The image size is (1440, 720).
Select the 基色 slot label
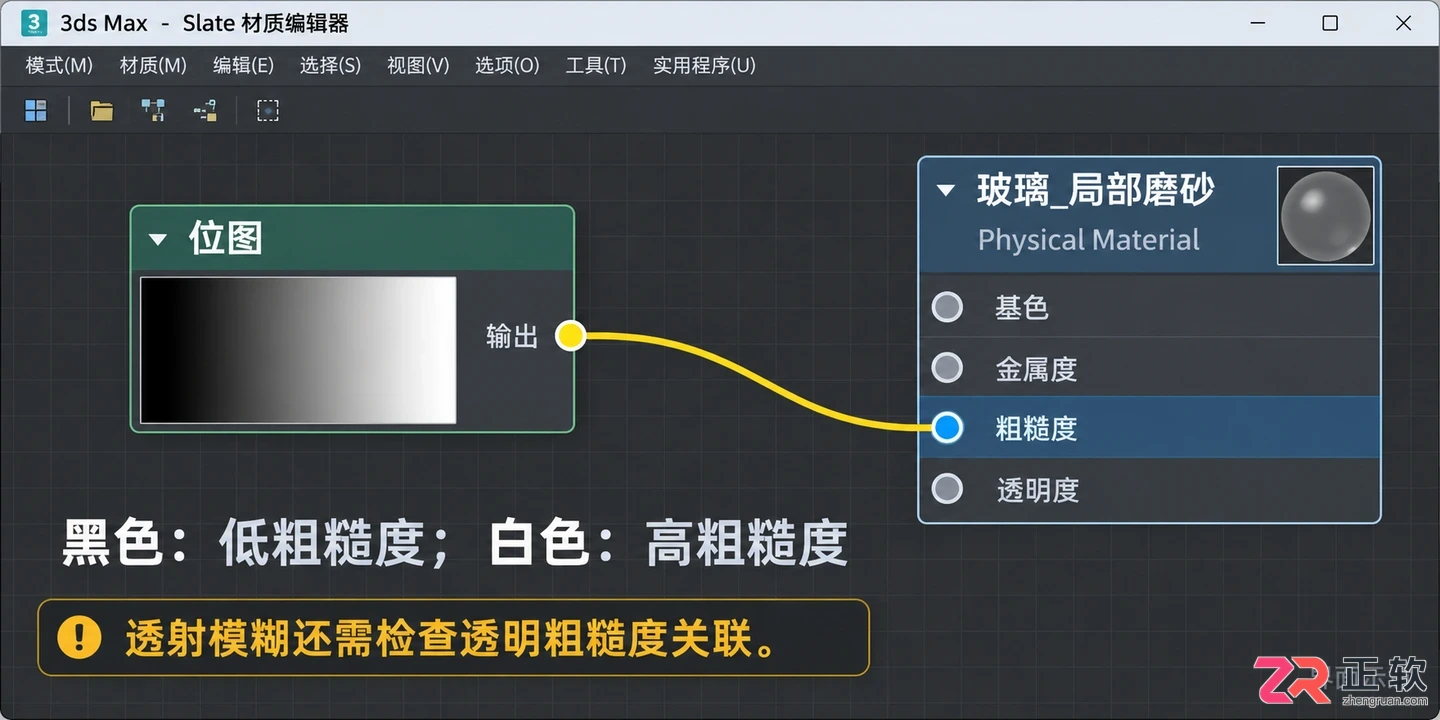[x=1022, y=307]
